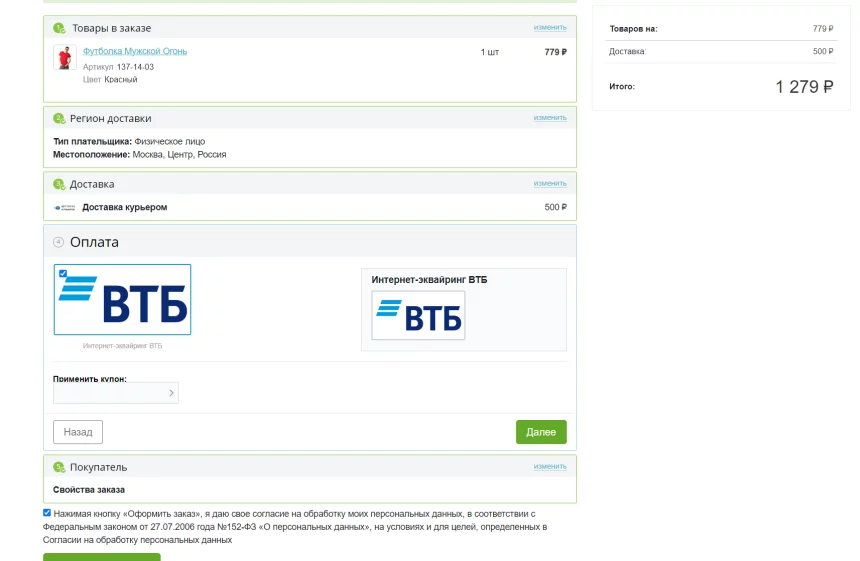The height and width of the screenshot is (561, 860).
Task: Click изменить in the Регион доставки section
Action: pos(549,117)
